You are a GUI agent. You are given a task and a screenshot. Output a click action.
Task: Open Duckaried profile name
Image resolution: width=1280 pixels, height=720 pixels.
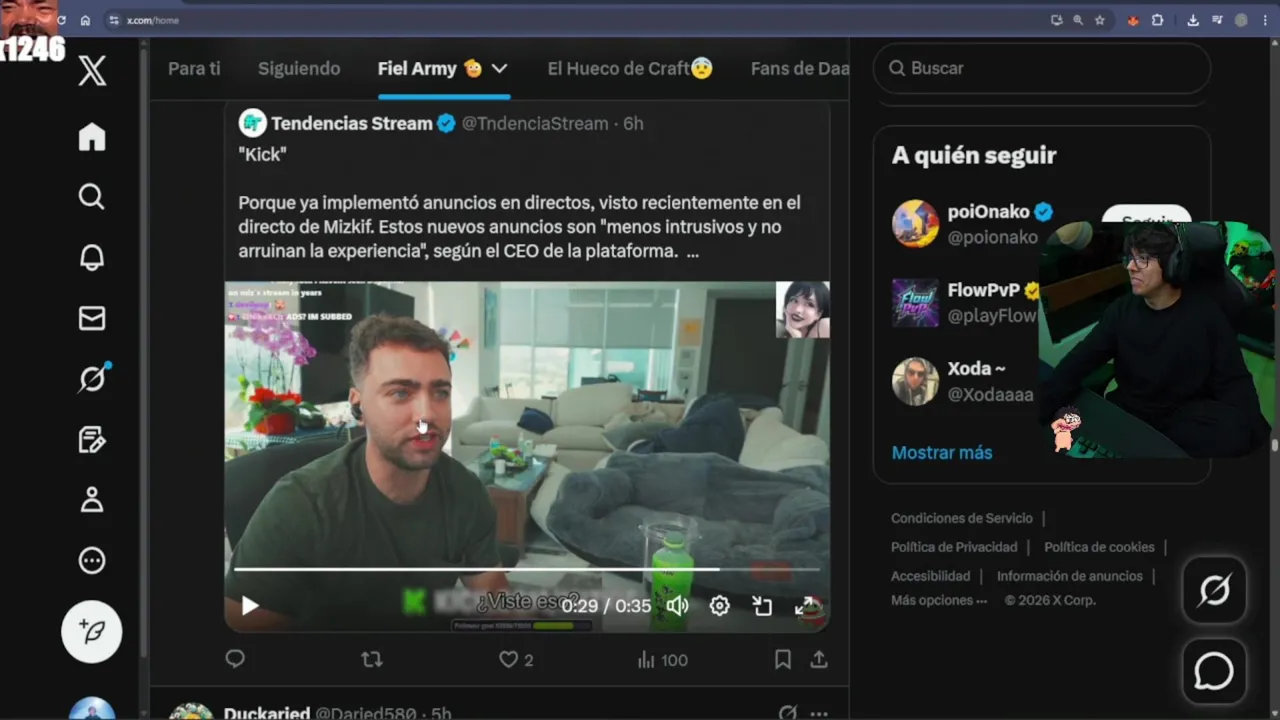(x=267, y=713)
